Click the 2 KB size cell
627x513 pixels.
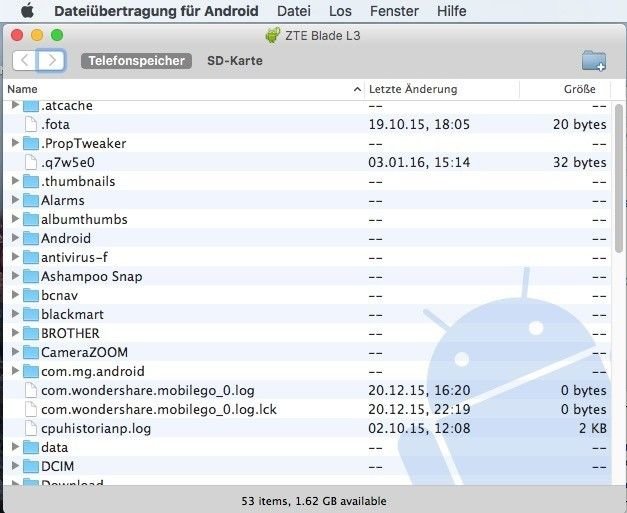pyautogui.click(x=593, y=428)
